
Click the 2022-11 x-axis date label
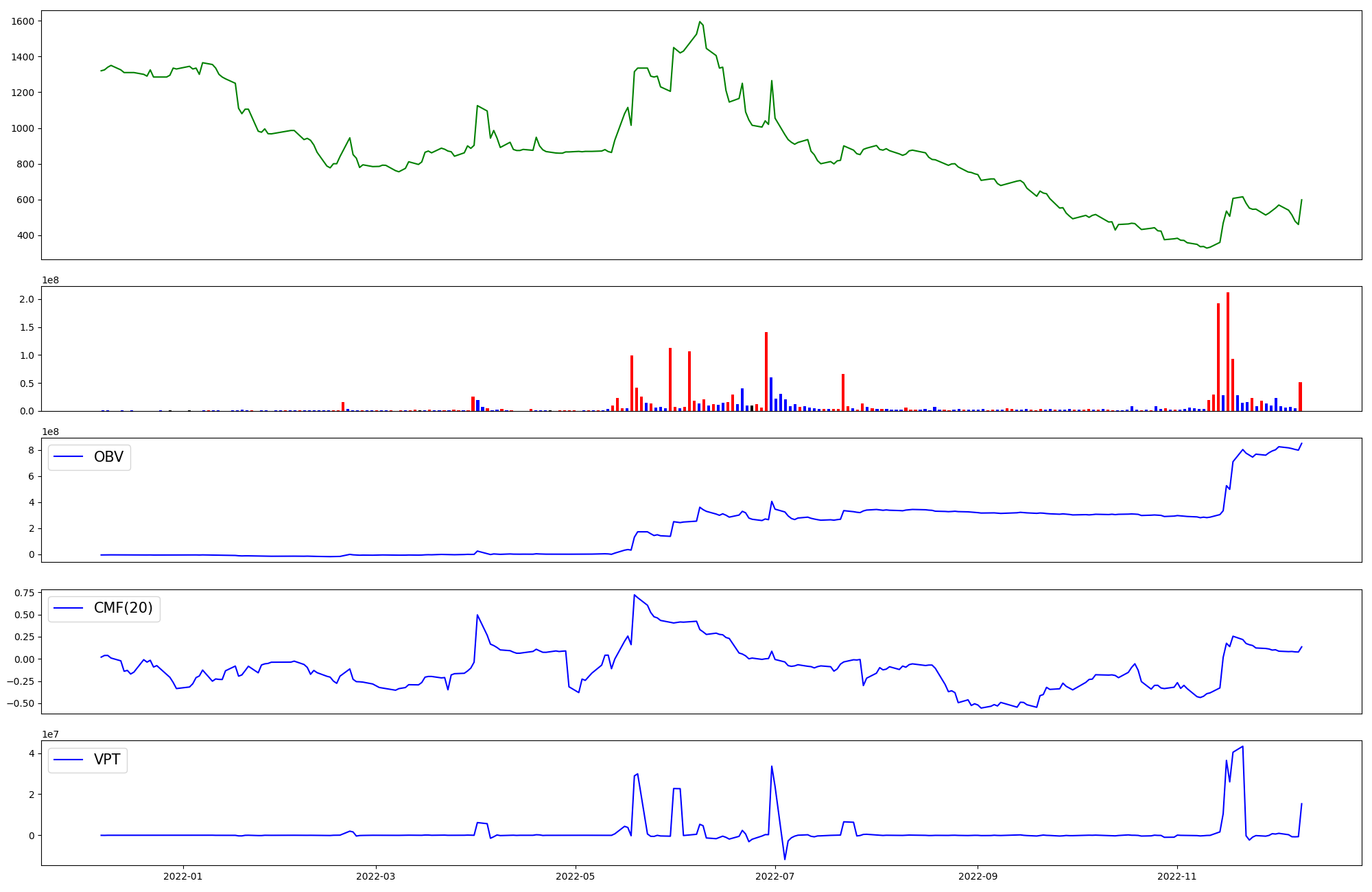(1177, 876)
